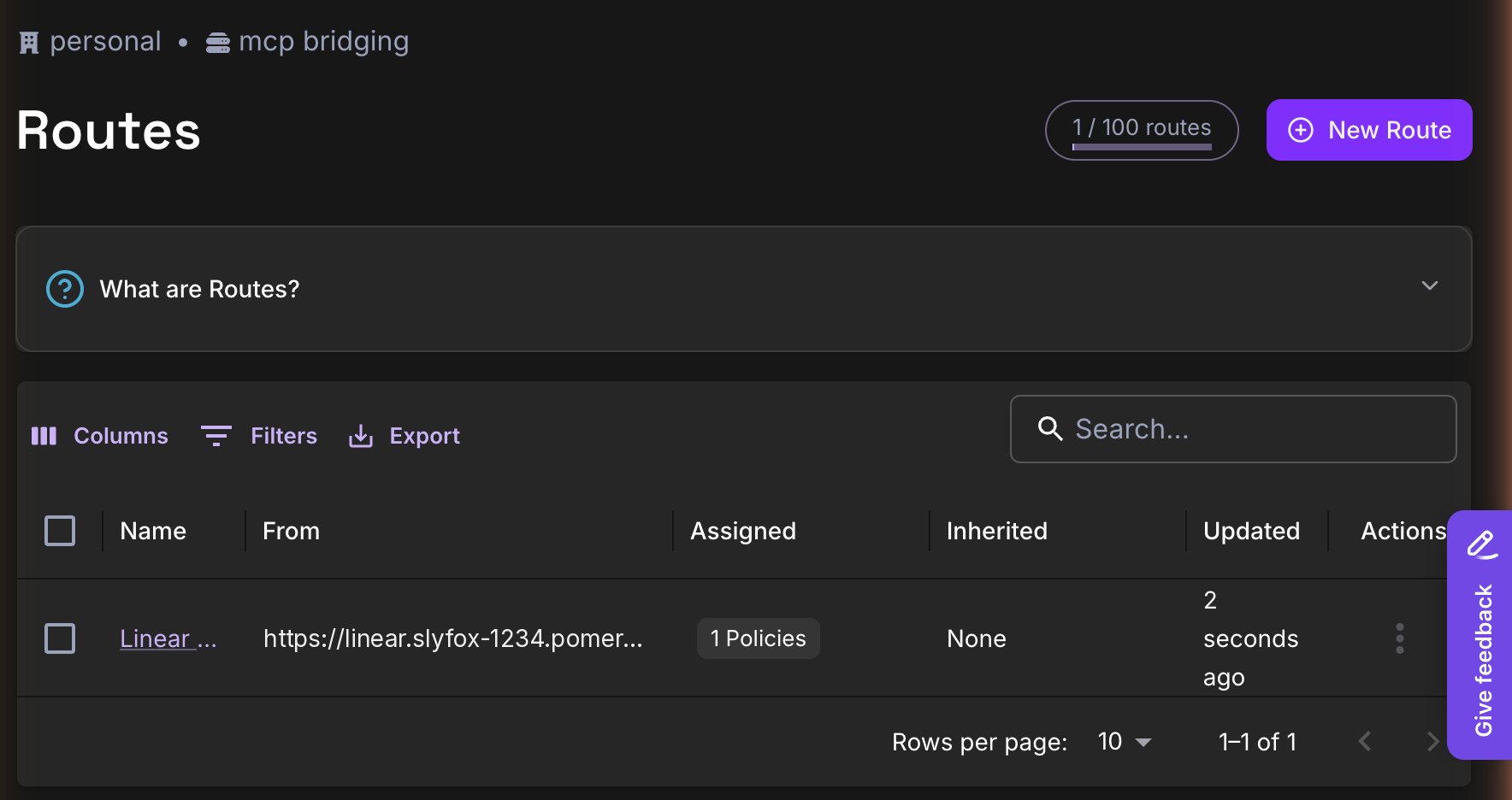Click the magnifier search icon

(x=1050, y=429)
